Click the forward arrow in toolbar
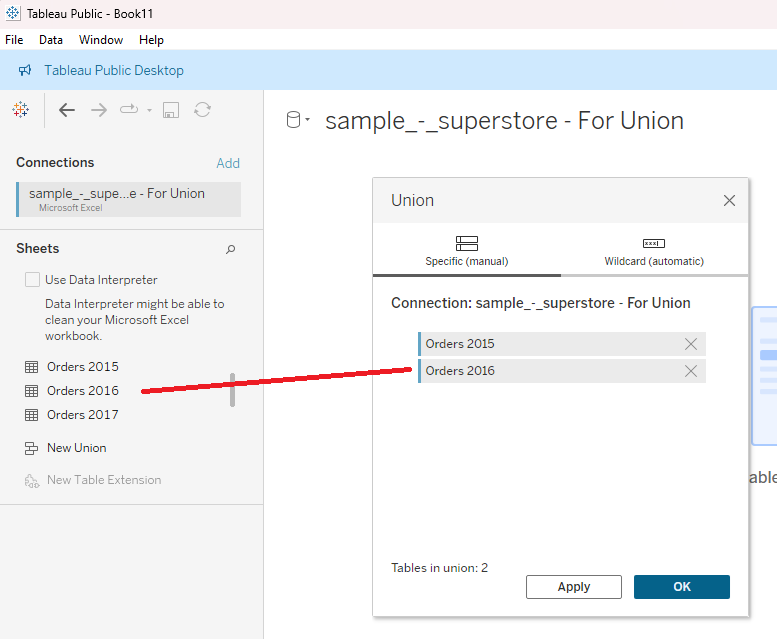 [99, 110]
